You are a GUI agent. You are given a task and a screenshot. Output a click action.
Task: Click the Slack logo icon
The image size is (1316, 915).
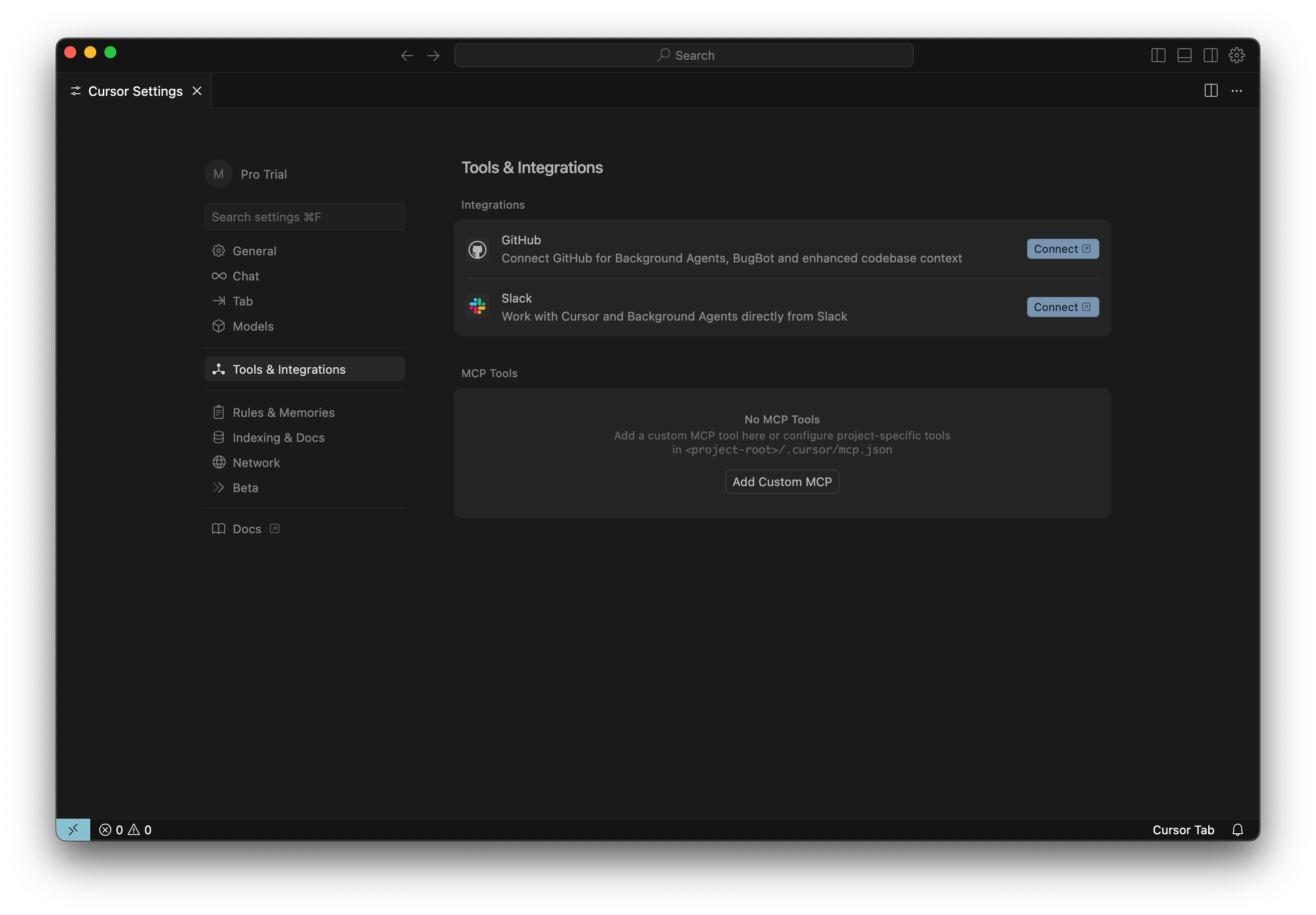pos(477,307)
